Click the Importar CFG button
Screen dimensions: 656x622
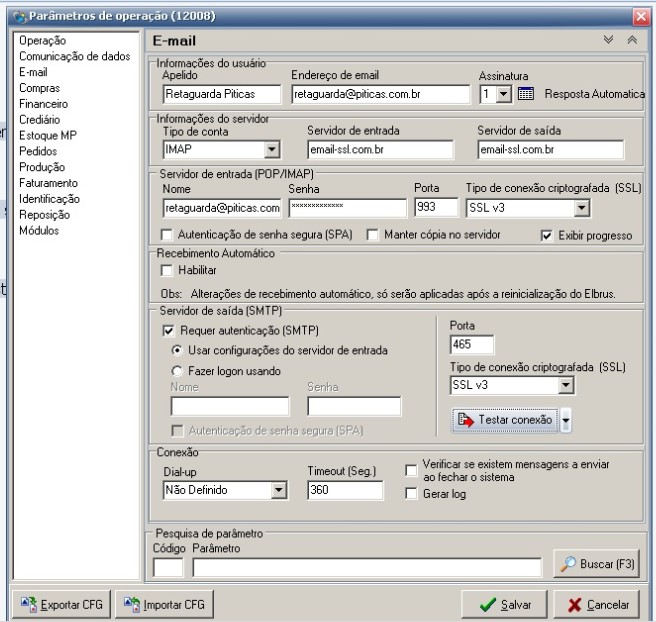coord(165,605)
